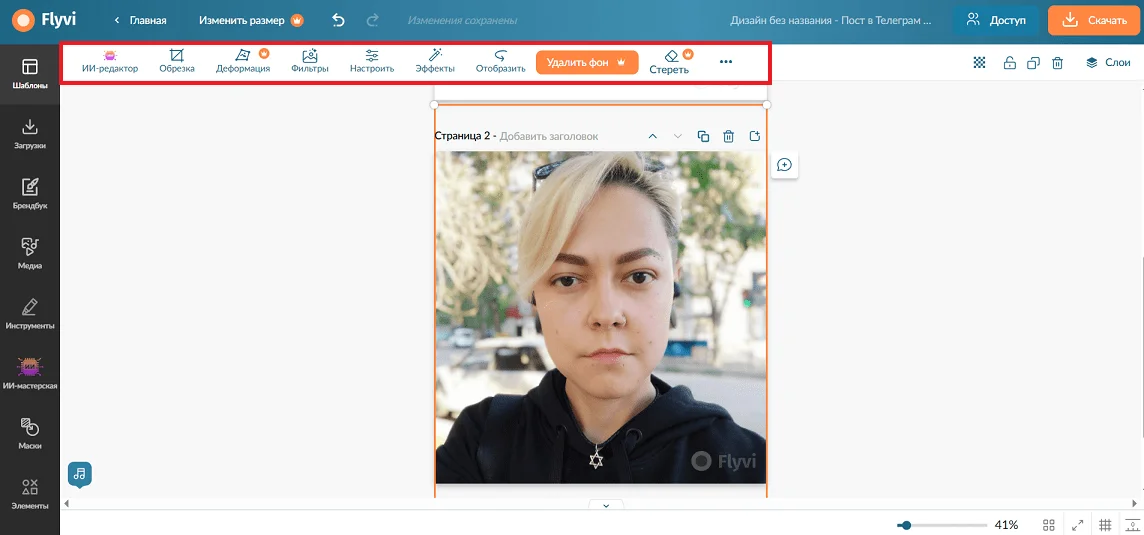Viewport: 1144px width, 535px height.
Task: Move page up with the chevron arrow
Action: tap(652, 136)
